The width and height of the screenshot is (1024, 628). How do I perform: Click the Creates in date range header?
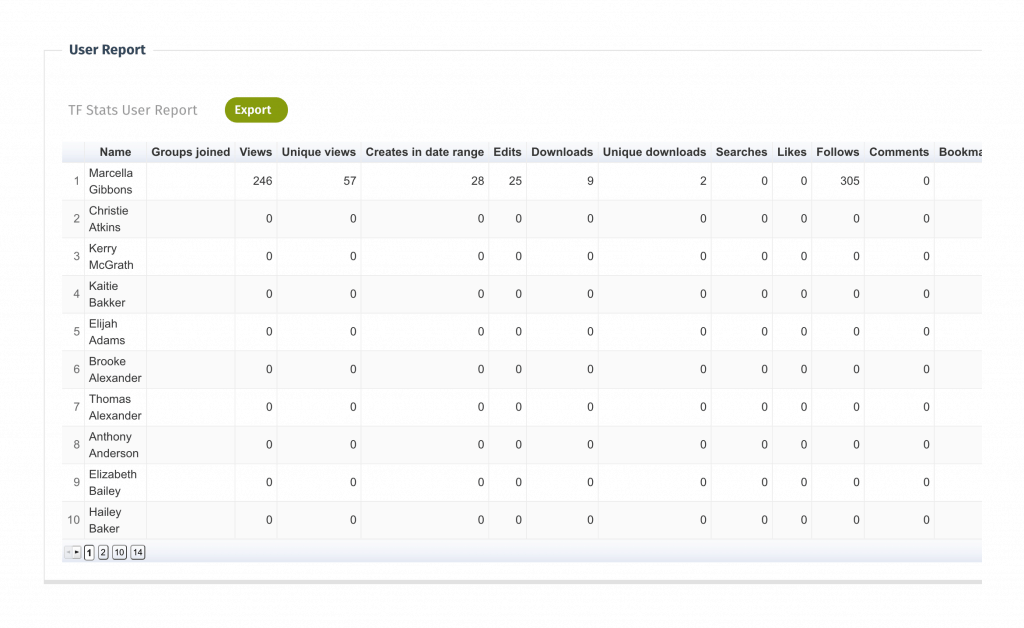[x=424, y=152]
